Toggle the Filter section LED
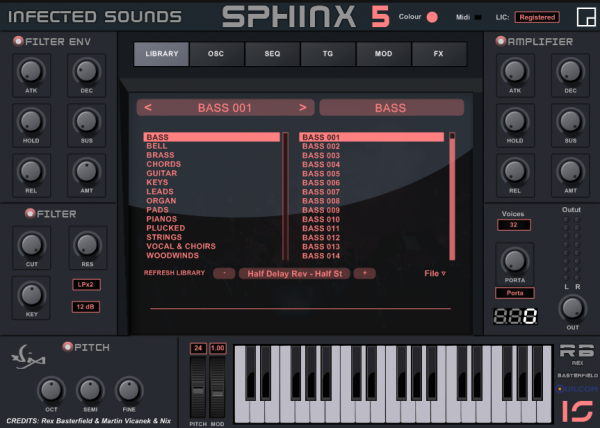600x428 pixels. (x=30, y=213)
